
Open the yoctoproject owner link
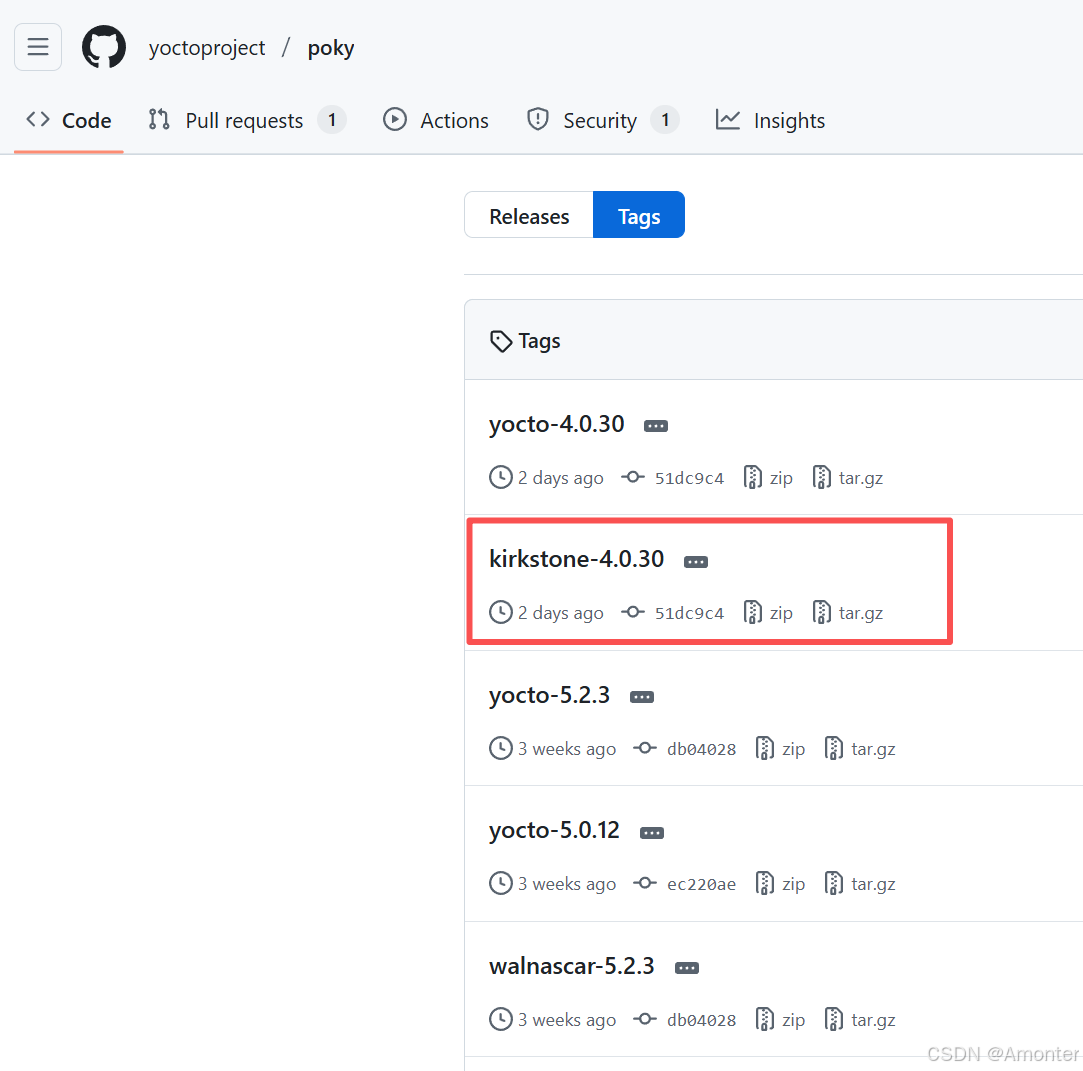[x=207, y=48]
